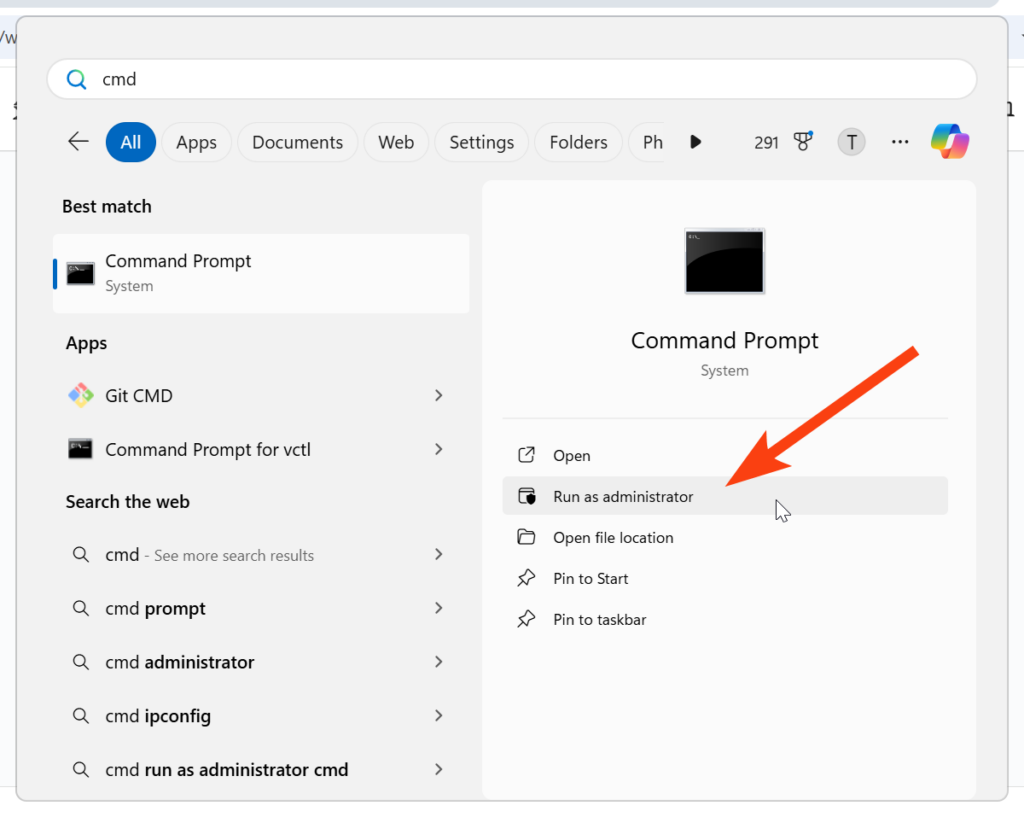The image size is (1024, 817).
Task: Click the back arrow in search panel
Action: point(78,142)
